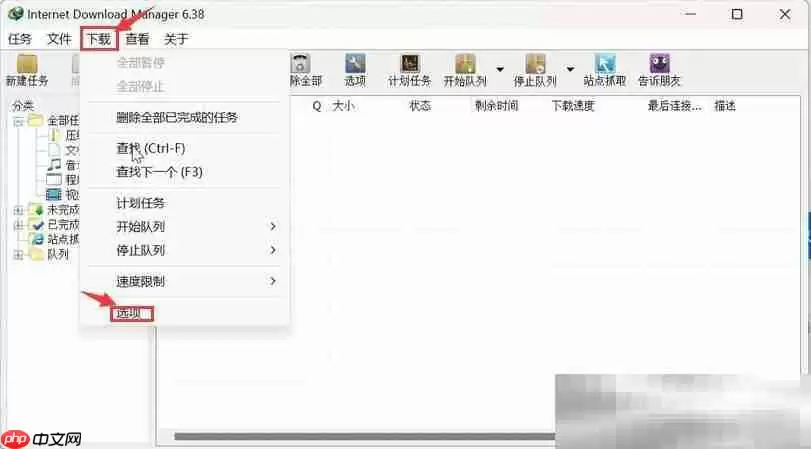811x449 pixels.
Task: Select the documents category icon
Action: 54,150
